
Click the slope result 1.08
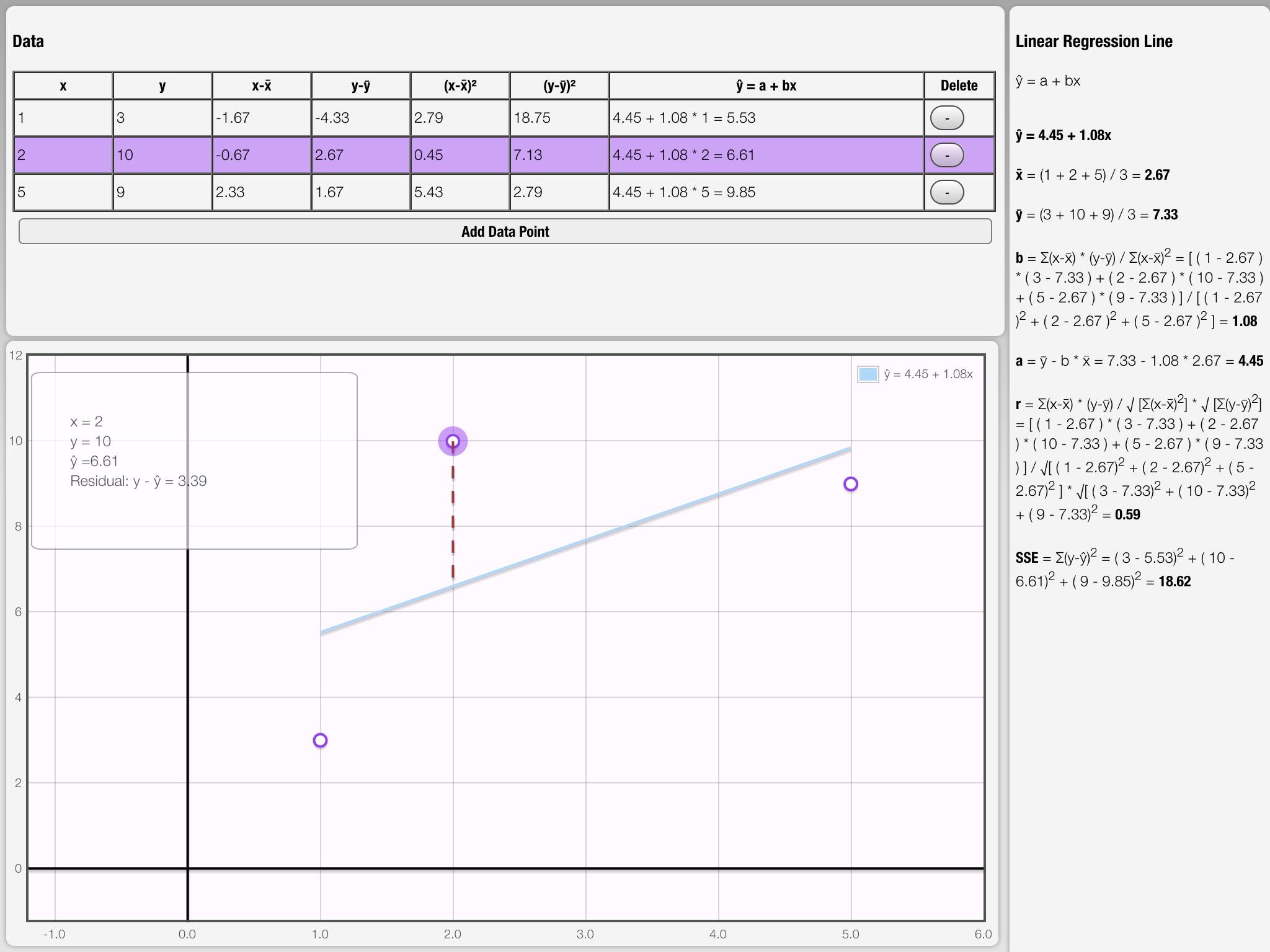(x=1245, y=321)
